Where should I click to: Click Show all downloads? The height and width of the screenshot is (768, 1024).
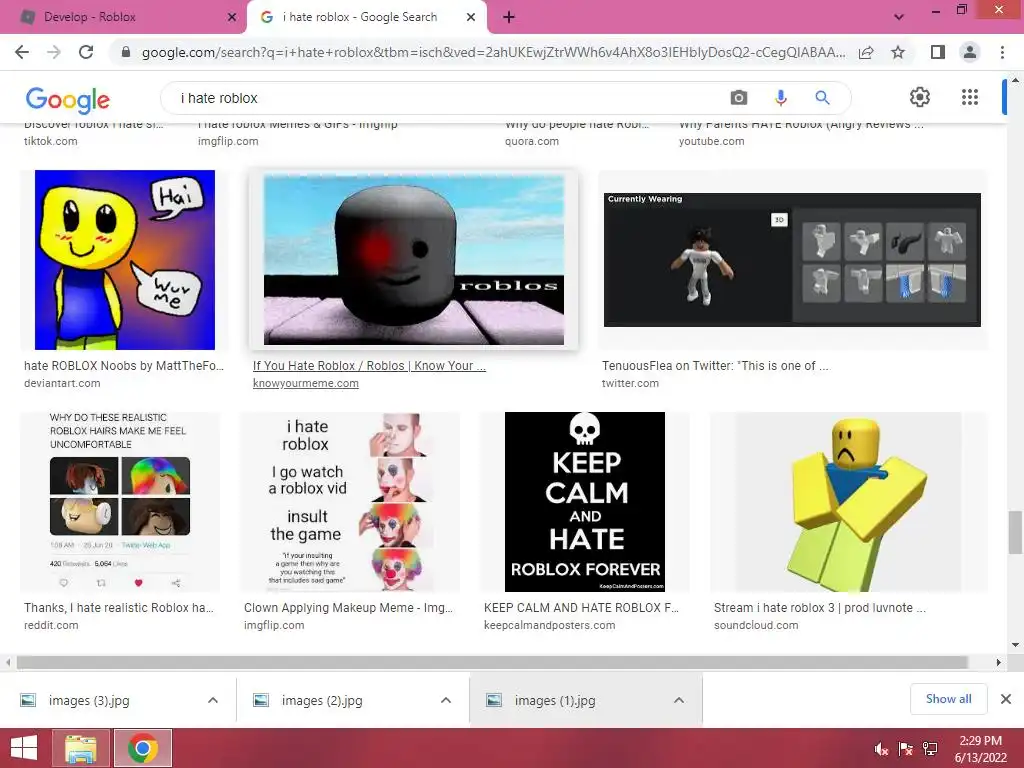click(x=948, y=699)
